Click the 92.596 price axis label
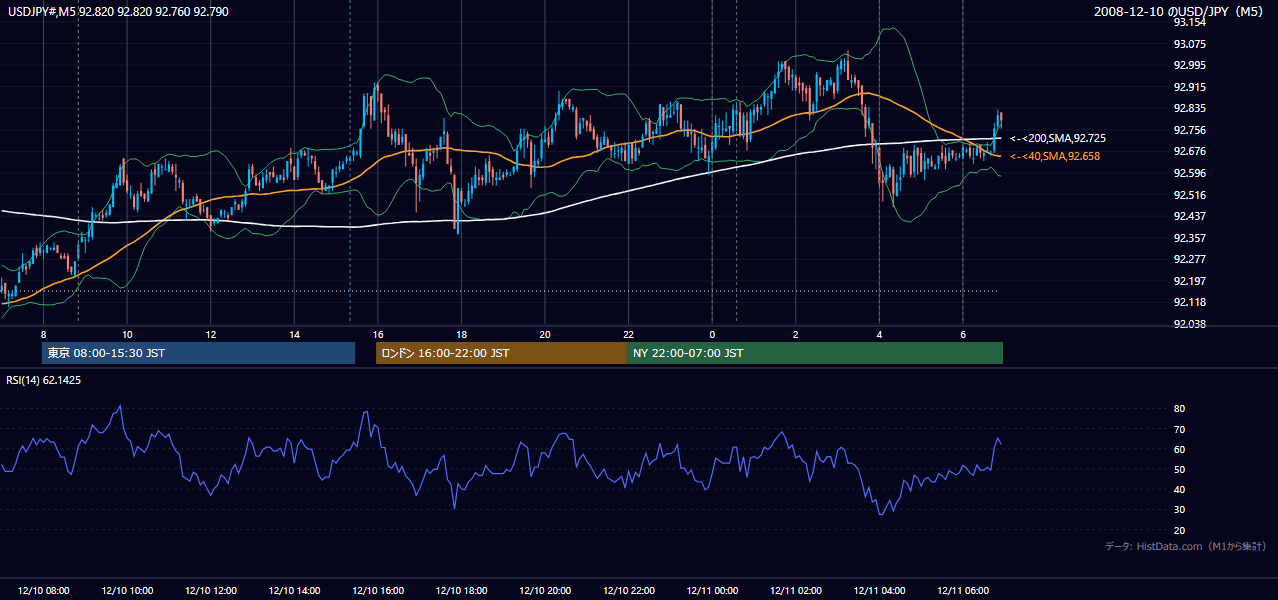 [x=1189, y=173]
